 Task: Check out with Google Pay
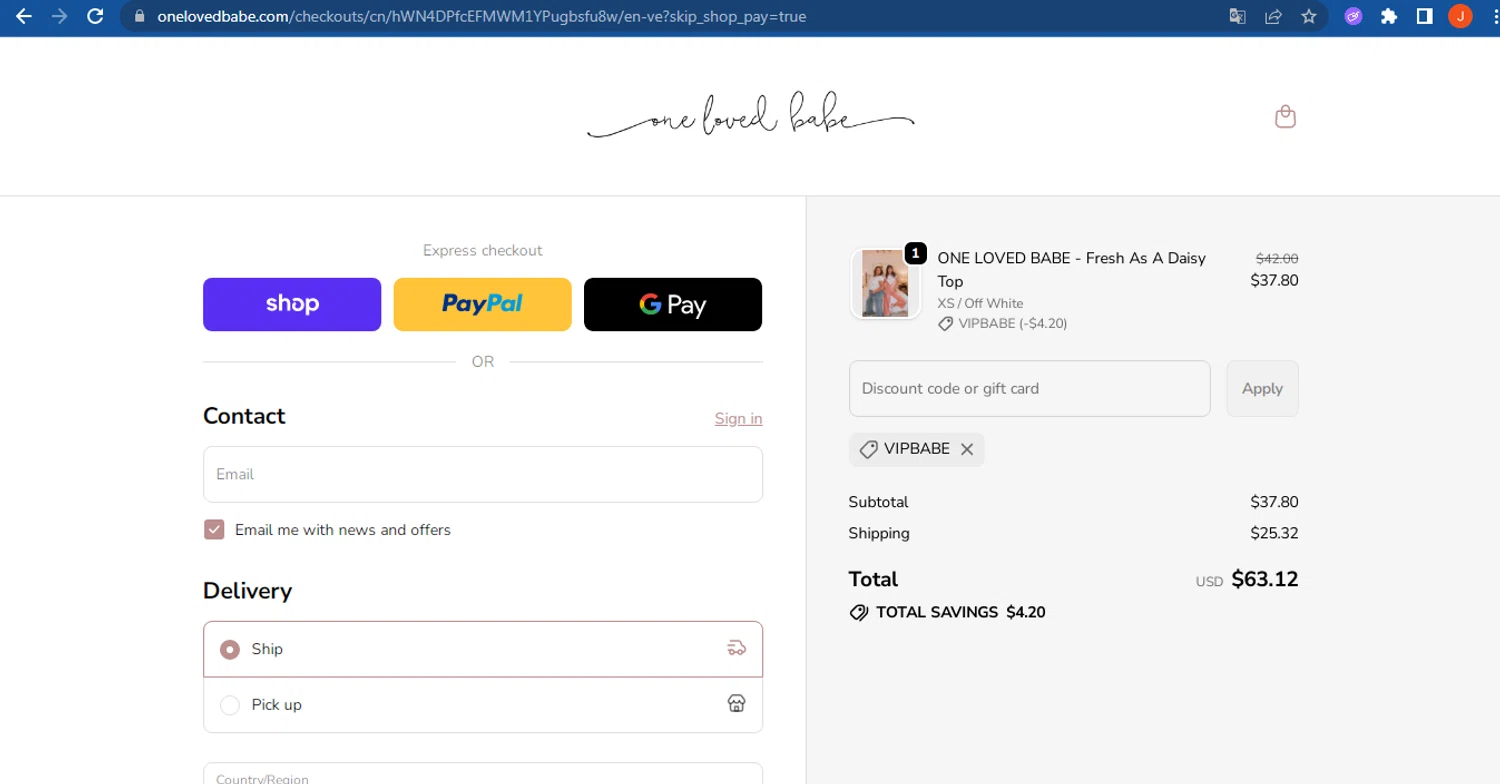tap(673, 304)
